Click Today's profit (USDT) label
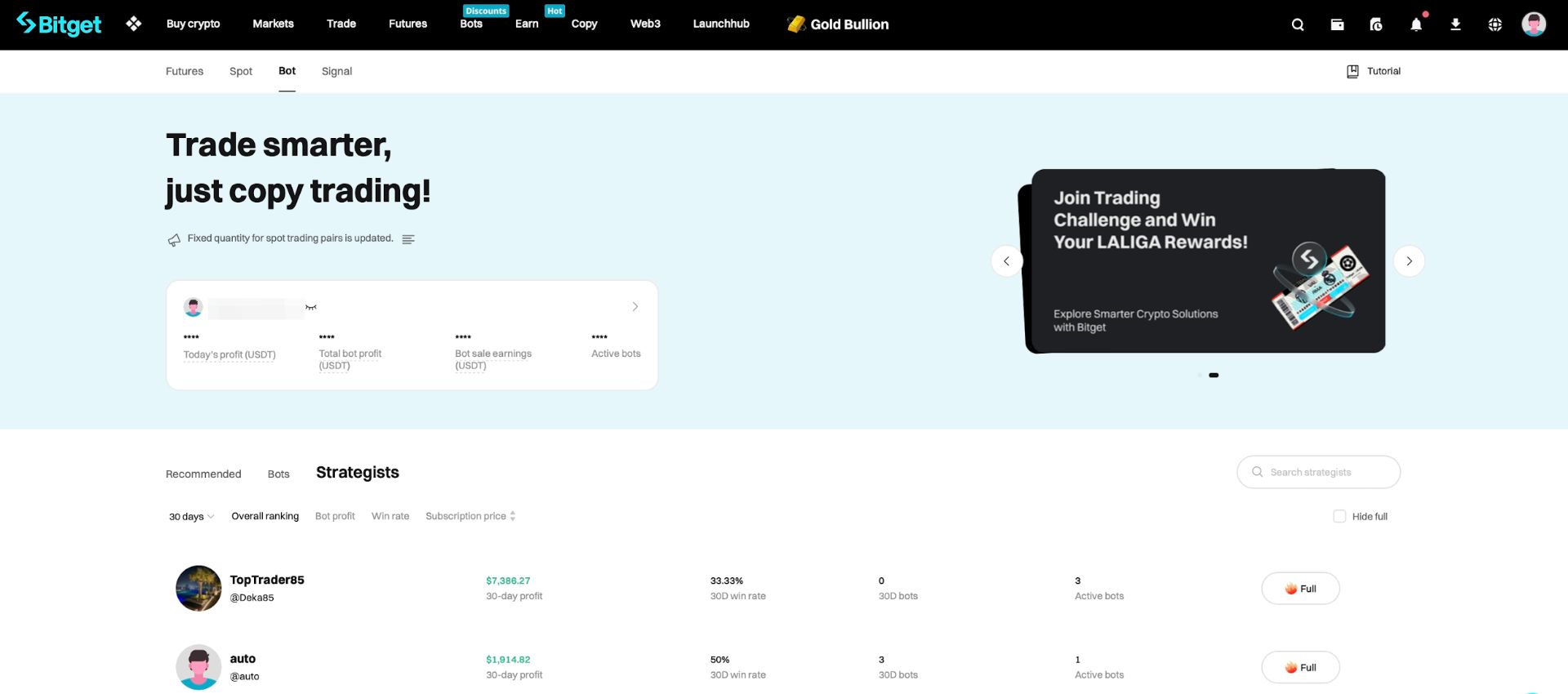The height and width of the screenshot is (694, 1568). point(229,354)
